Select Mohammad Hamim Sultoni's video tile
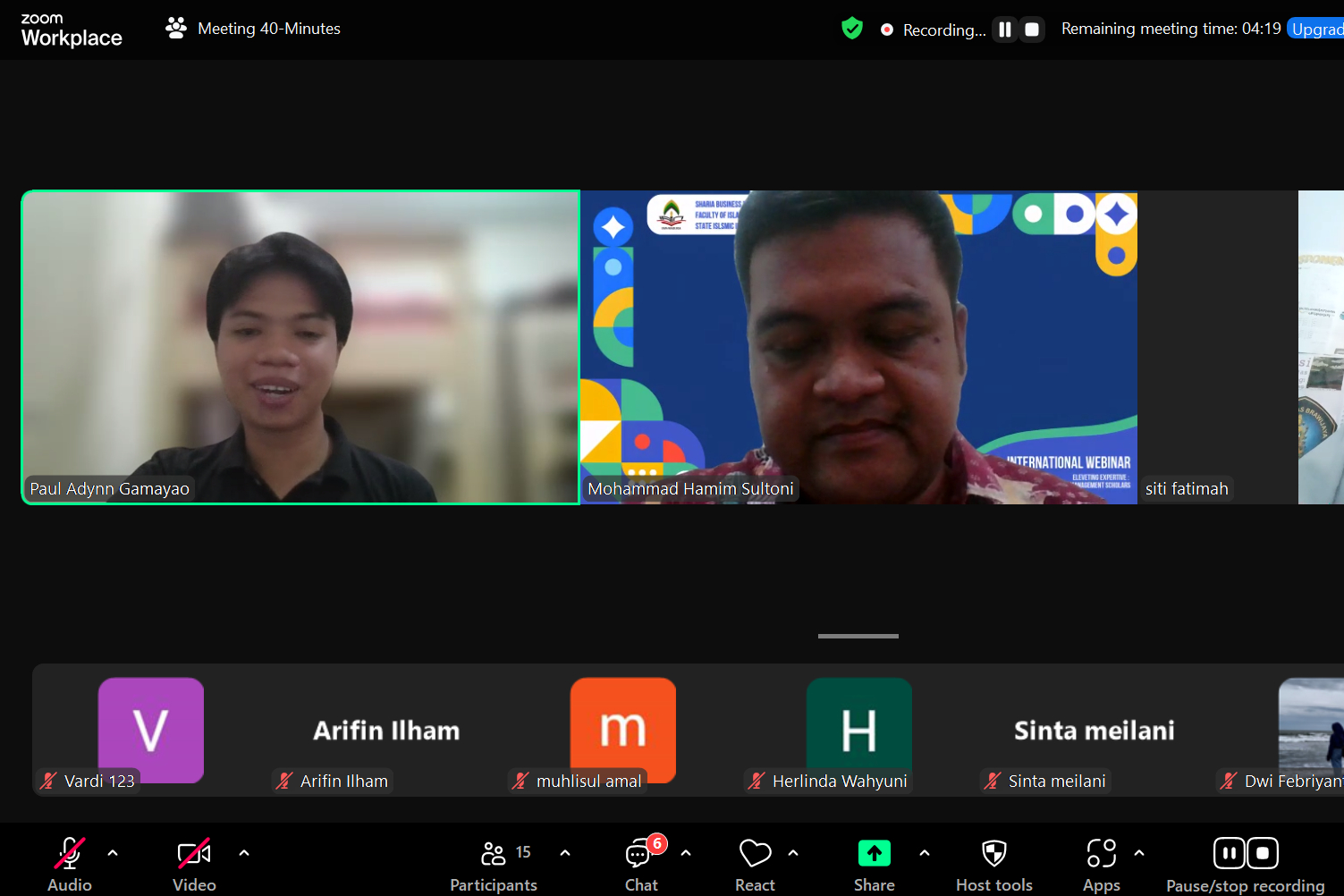The width and height of the screenshot is (1344, 896). tap(858, 347)
